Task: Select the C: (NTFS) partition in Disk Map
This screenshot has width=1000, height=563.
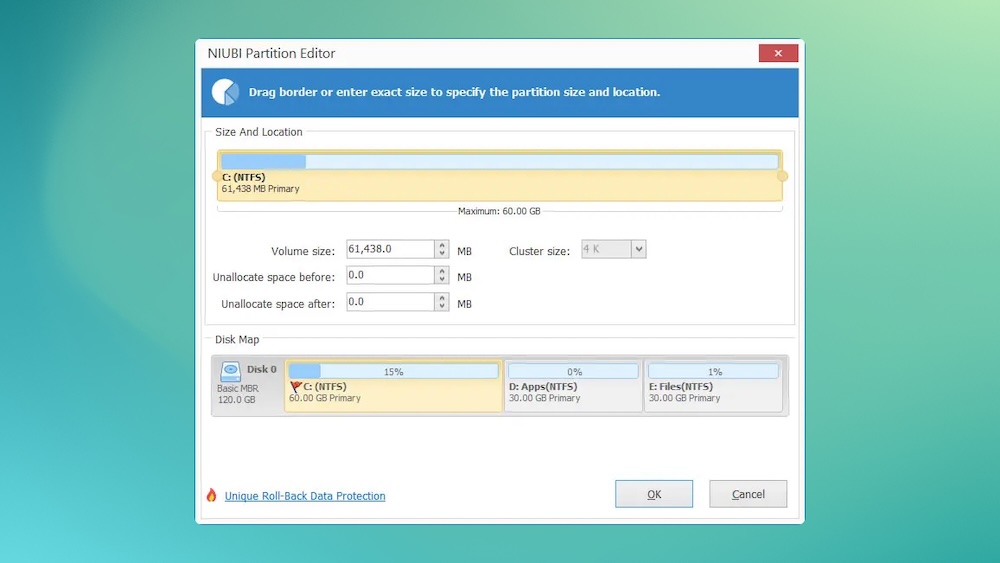Action: point(393,391)
